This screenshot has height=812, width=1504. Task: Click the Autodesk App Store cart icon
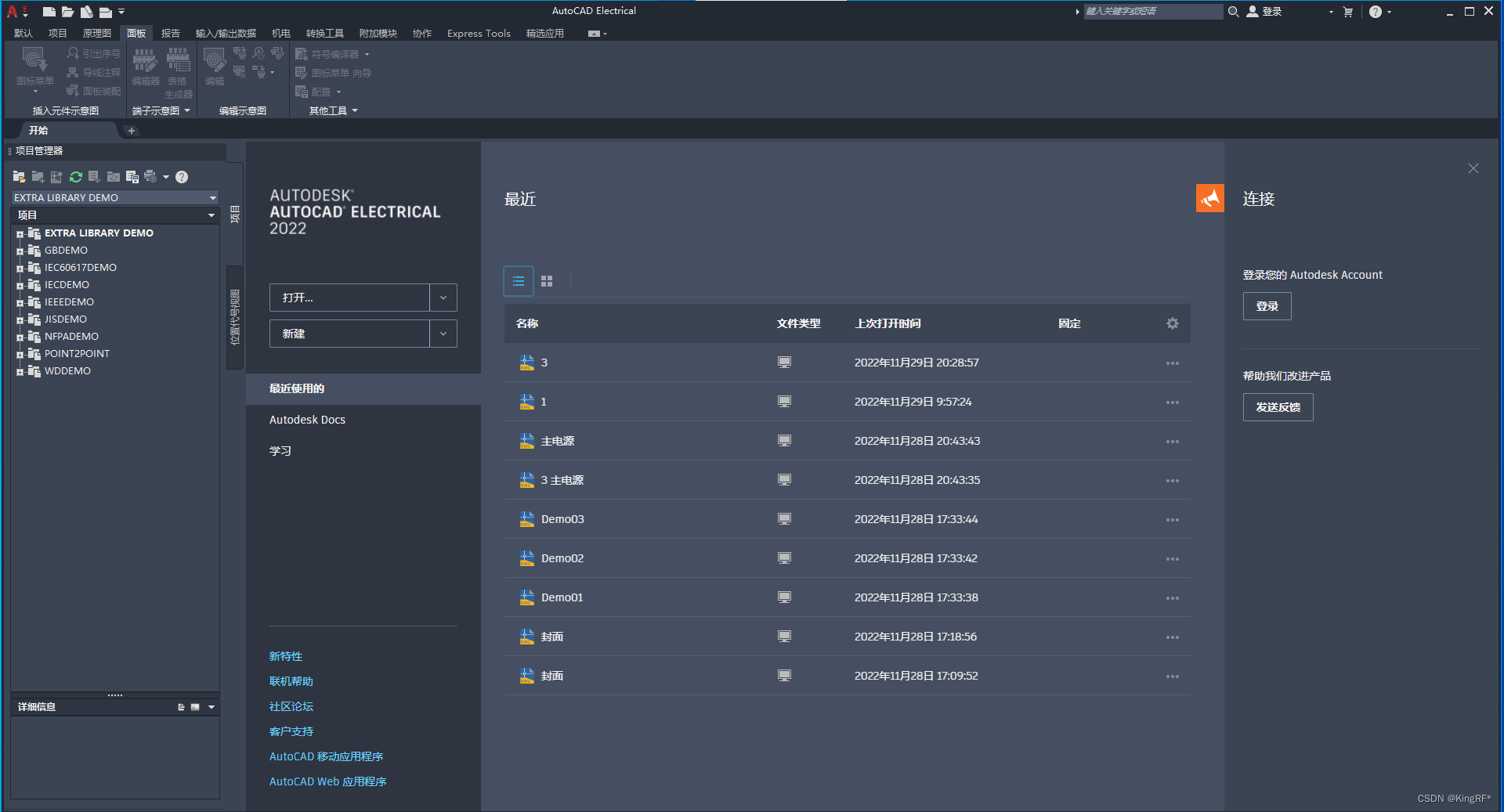[x=1348, y=12]
